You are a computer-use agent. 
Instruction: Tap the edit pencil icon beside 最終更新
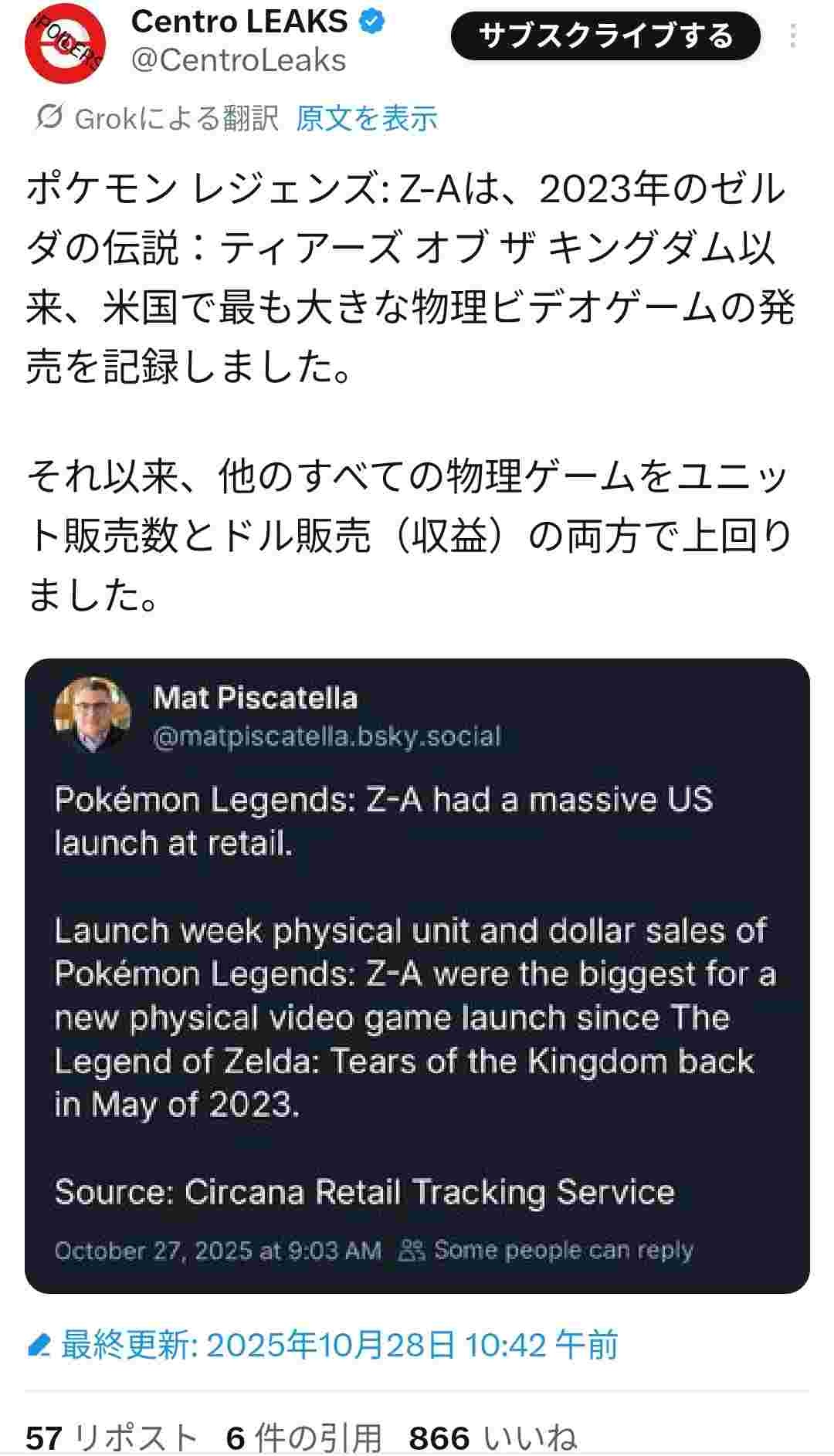coord(39,1346)
